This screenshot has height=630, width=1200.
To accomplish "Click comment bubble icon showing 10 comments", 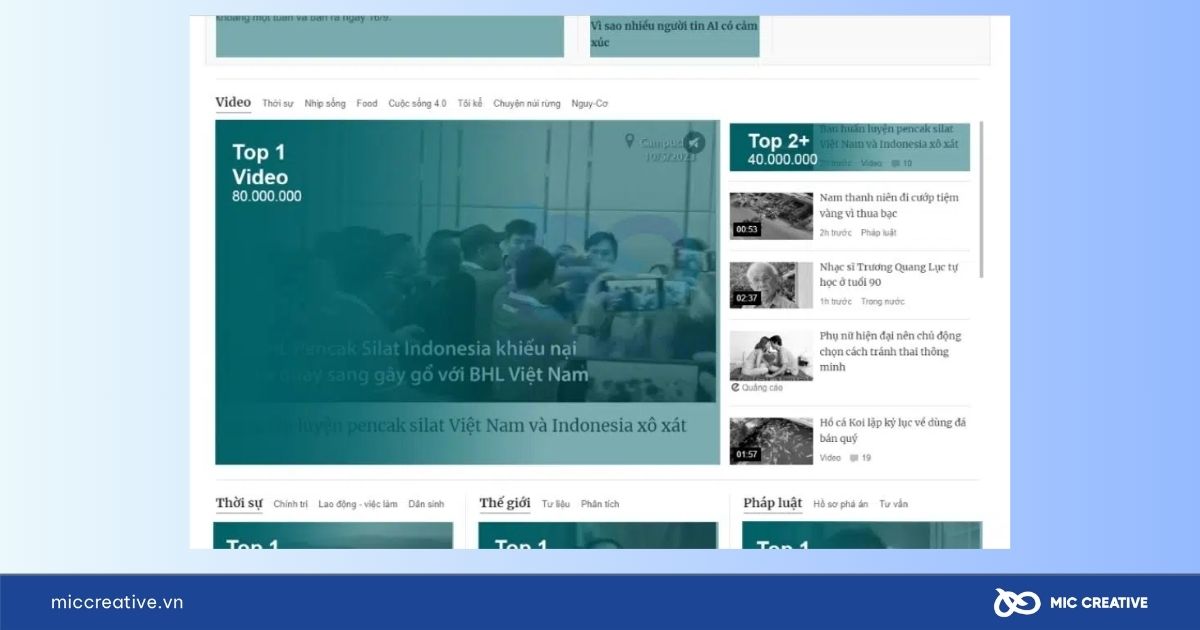I will tap(896, 163).
